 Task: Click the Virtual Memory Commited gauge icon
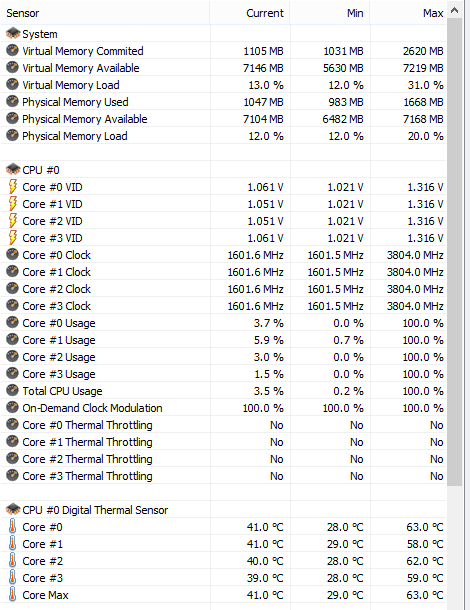(x=12, y=51)
